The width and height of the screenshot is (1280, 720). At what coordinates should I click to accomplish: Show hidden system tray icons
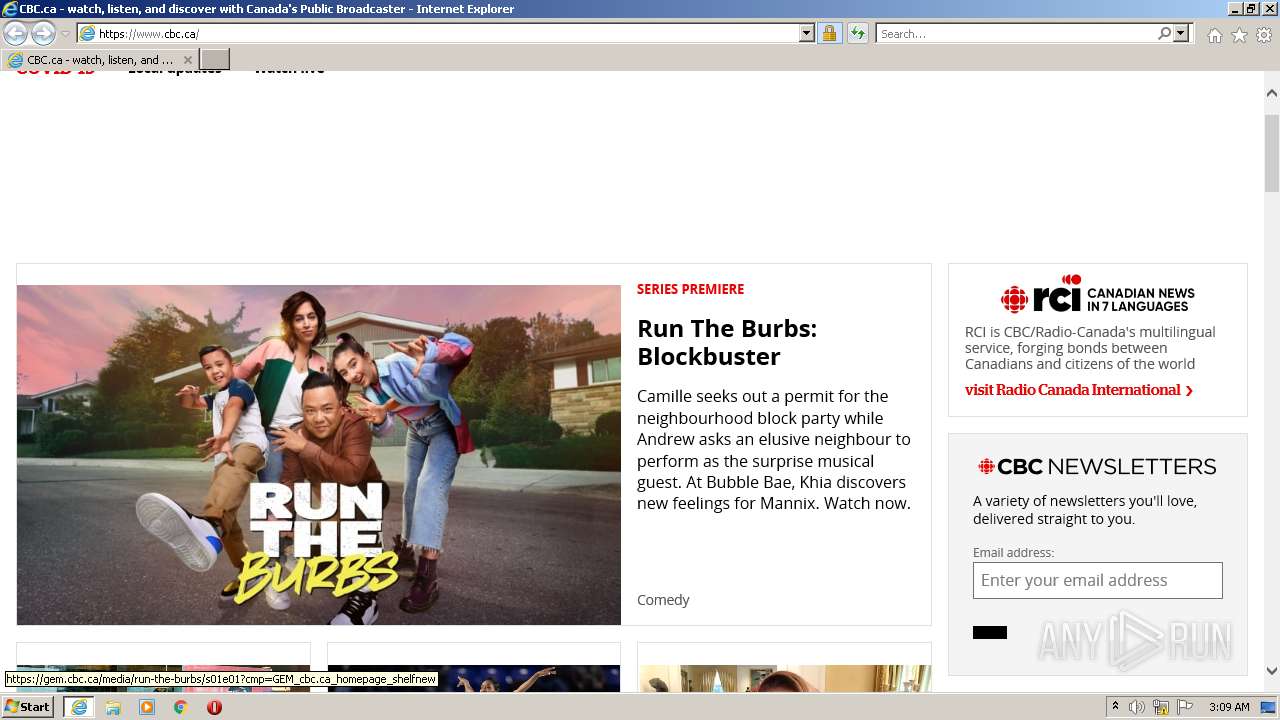1115,707
